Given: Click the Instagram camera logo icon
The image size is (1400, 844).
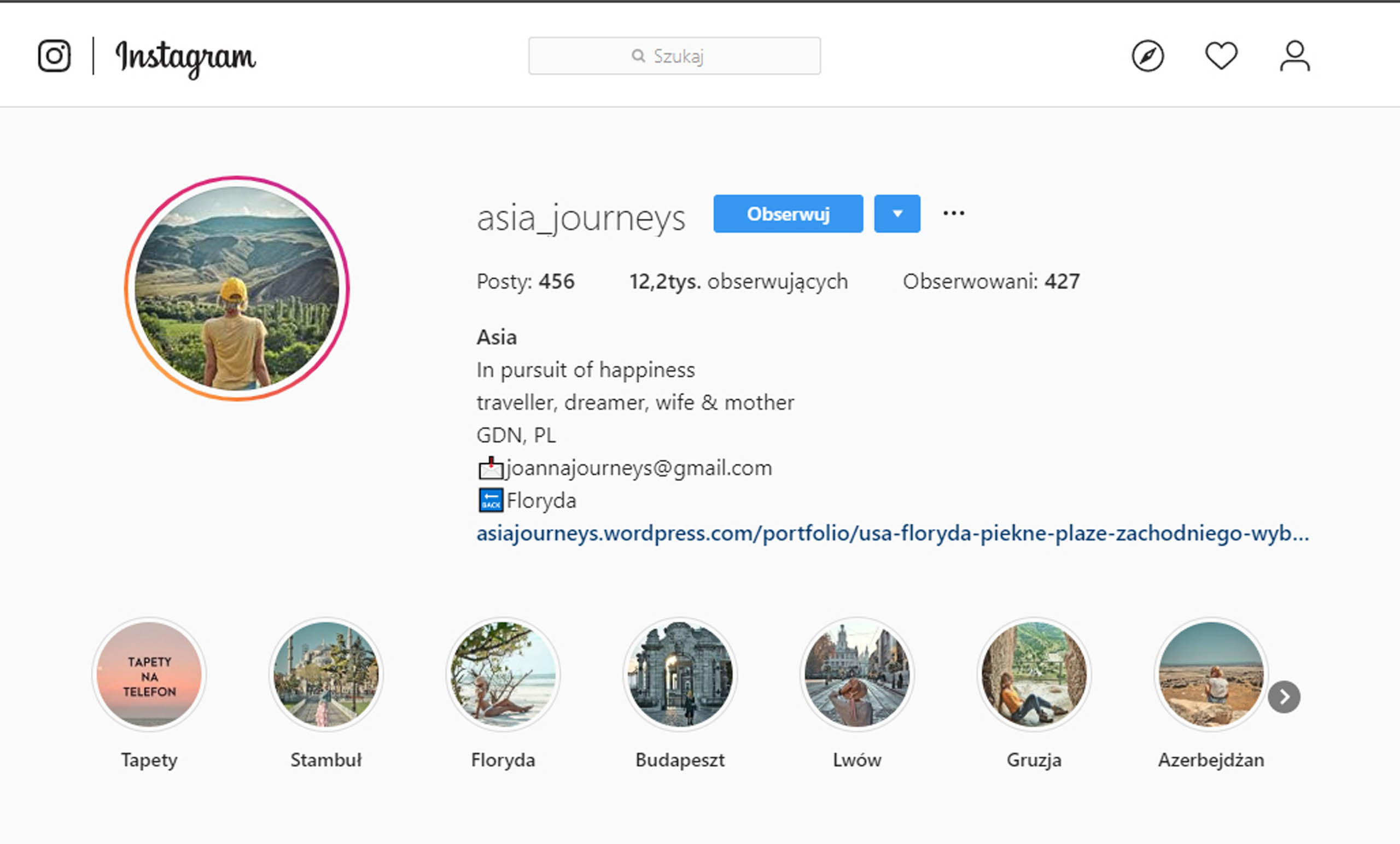Looking at the screenshot, I should pos(54,56).
